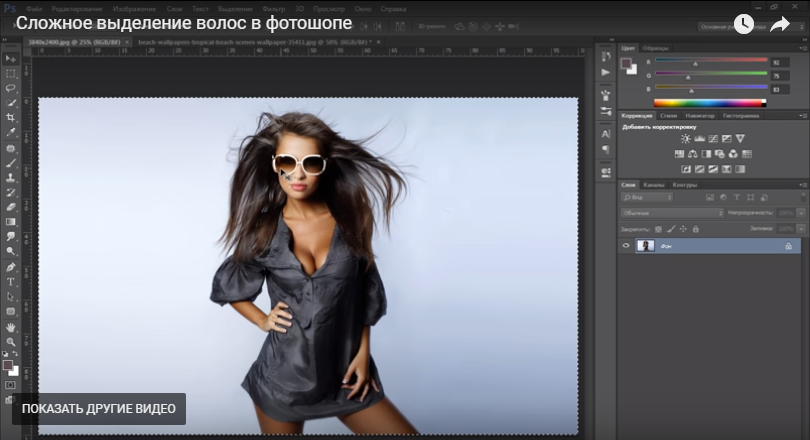Image resolution: width=810 pixels, height=440 pixels.
Task: Click the Watch Later clock icon
Action: coord(744,25)
